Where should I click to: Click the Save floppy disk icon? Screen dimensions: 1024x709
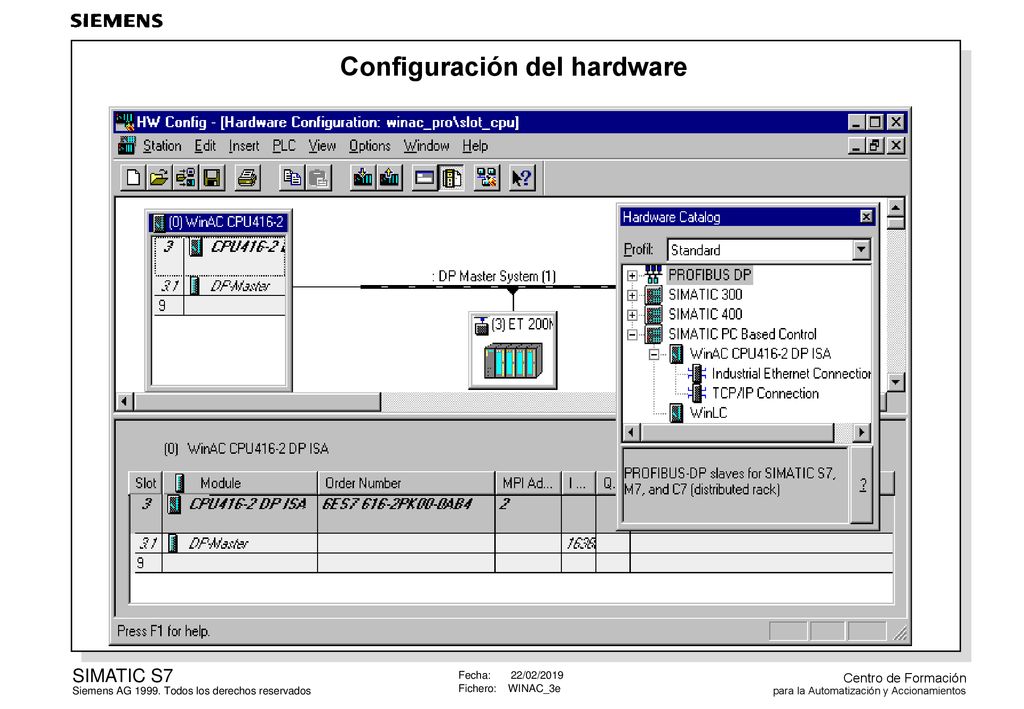(x=212, y=178)
